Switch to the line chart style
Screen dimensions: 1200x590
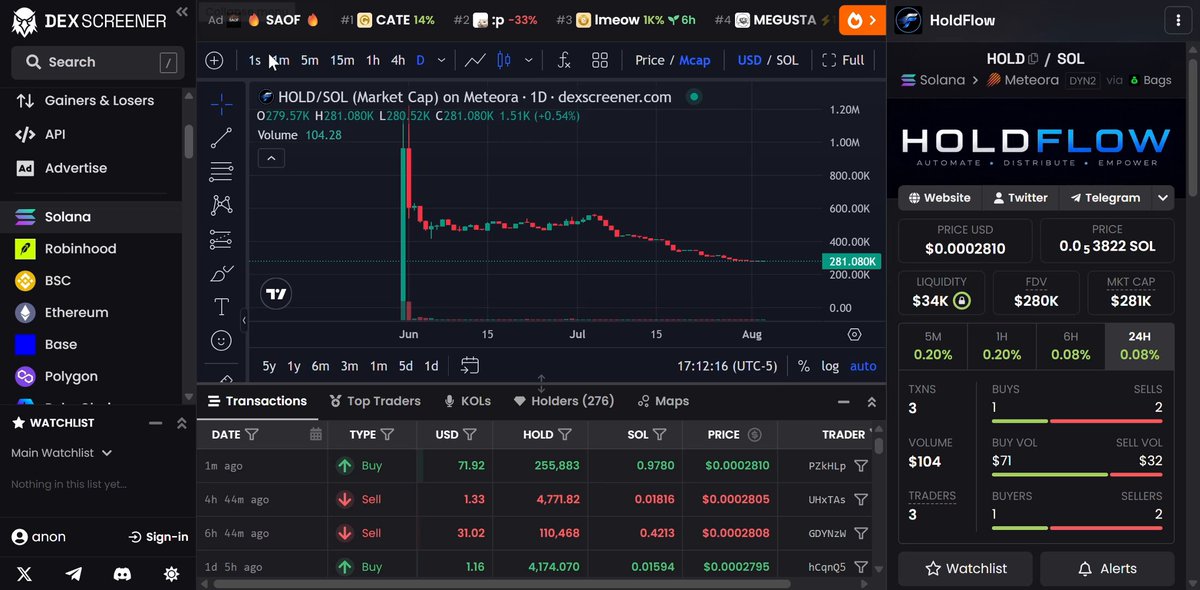point(475,60)
